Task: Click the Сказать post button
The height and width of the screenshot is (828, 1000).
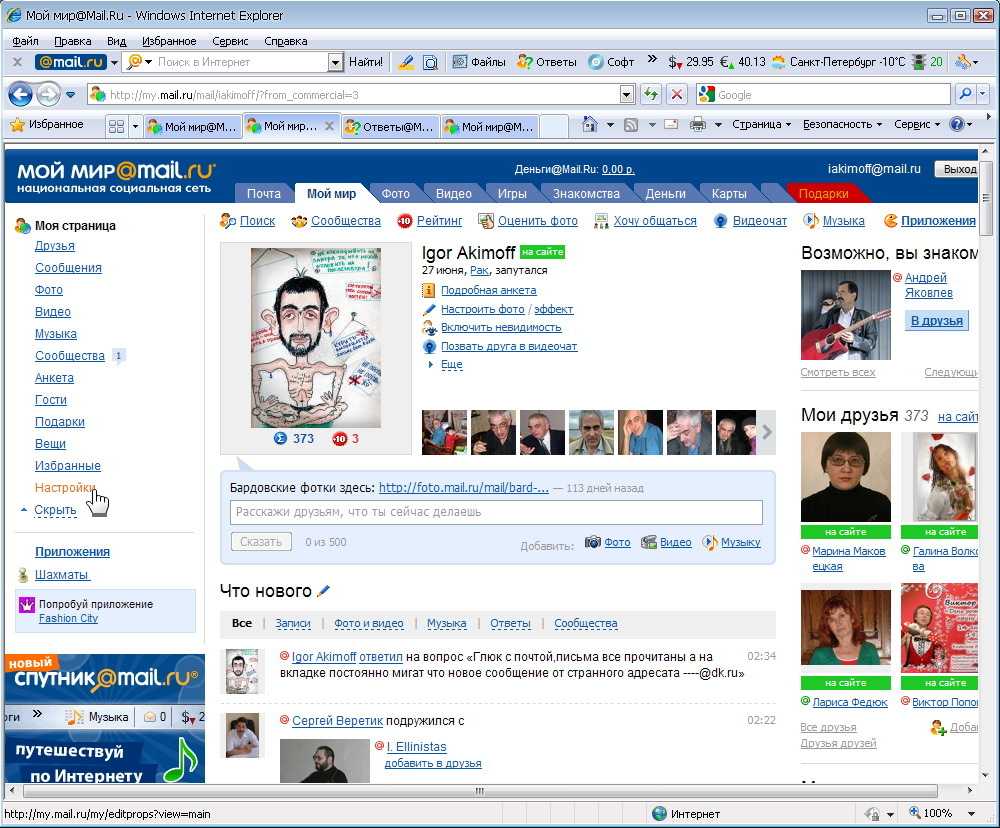Action: tap(261, 542)
